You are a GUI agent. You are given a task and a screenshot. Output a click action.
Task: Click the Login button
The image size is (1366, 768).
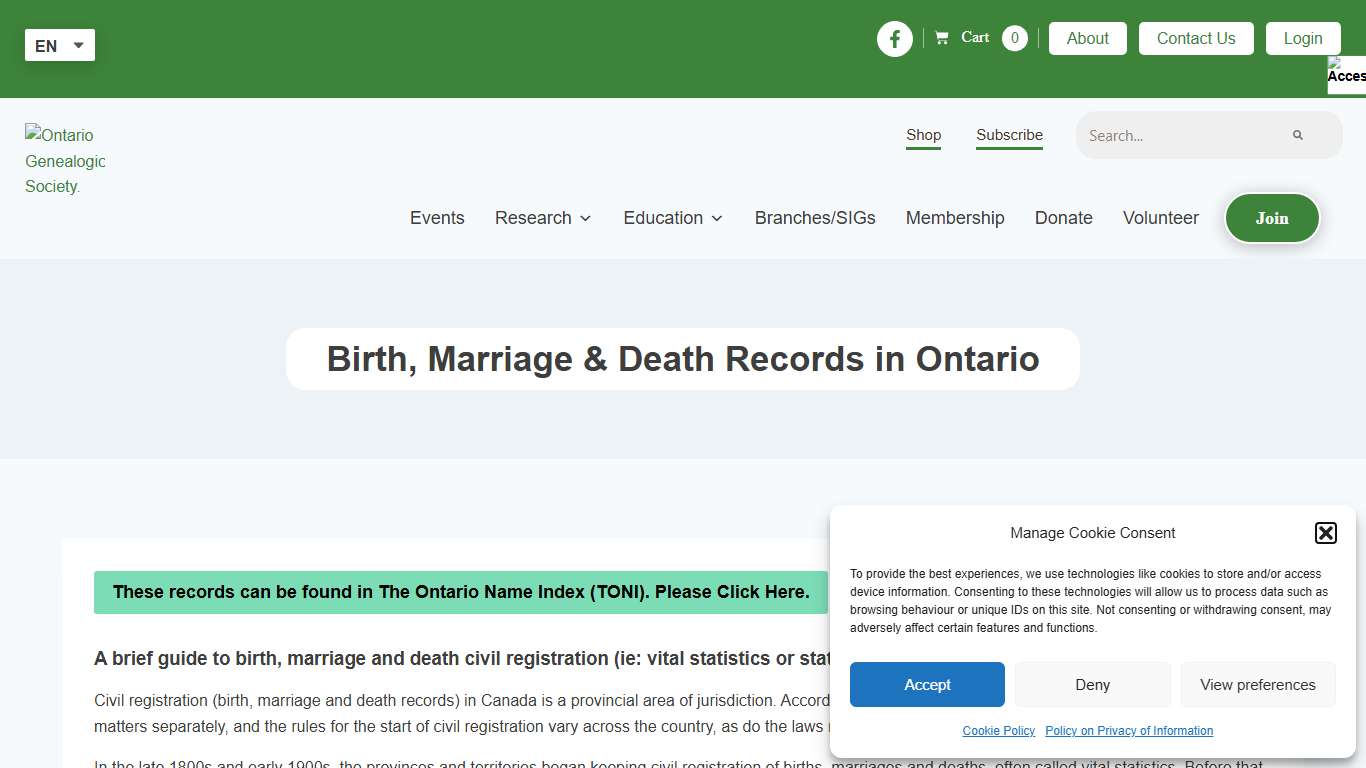(1303, 38)
